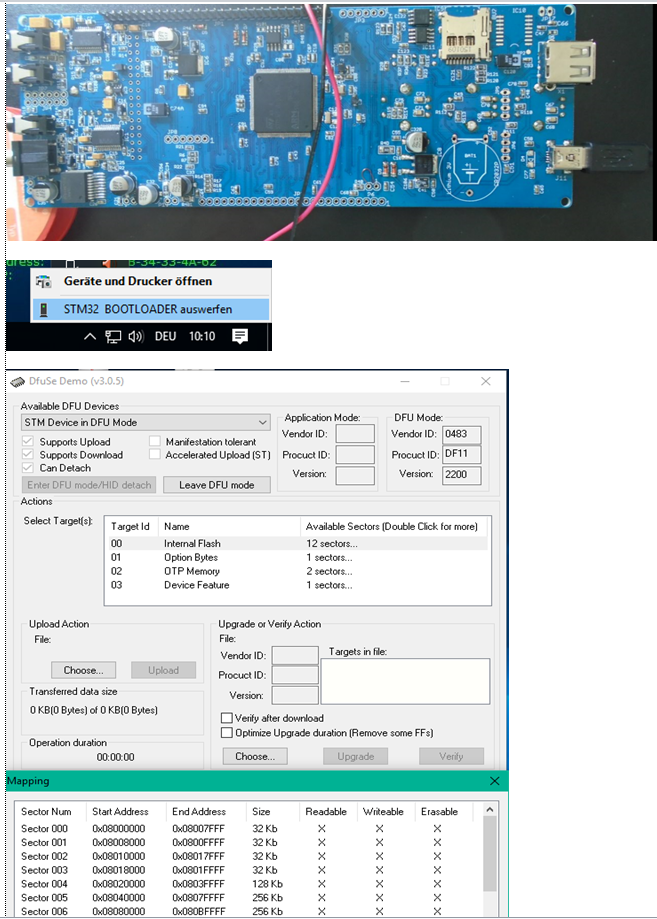Click the DEU language indicator
The height and width of the screenshot is (919, 657).
click(166, 337)
